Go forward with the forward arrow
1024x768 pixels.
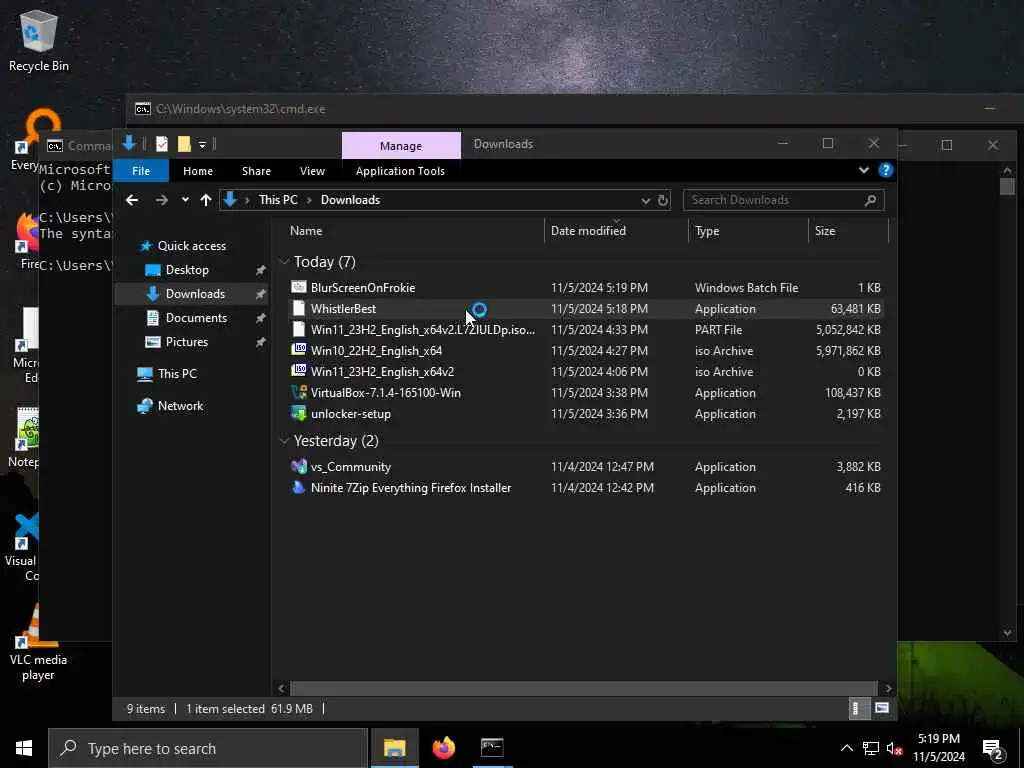point(161,200)
